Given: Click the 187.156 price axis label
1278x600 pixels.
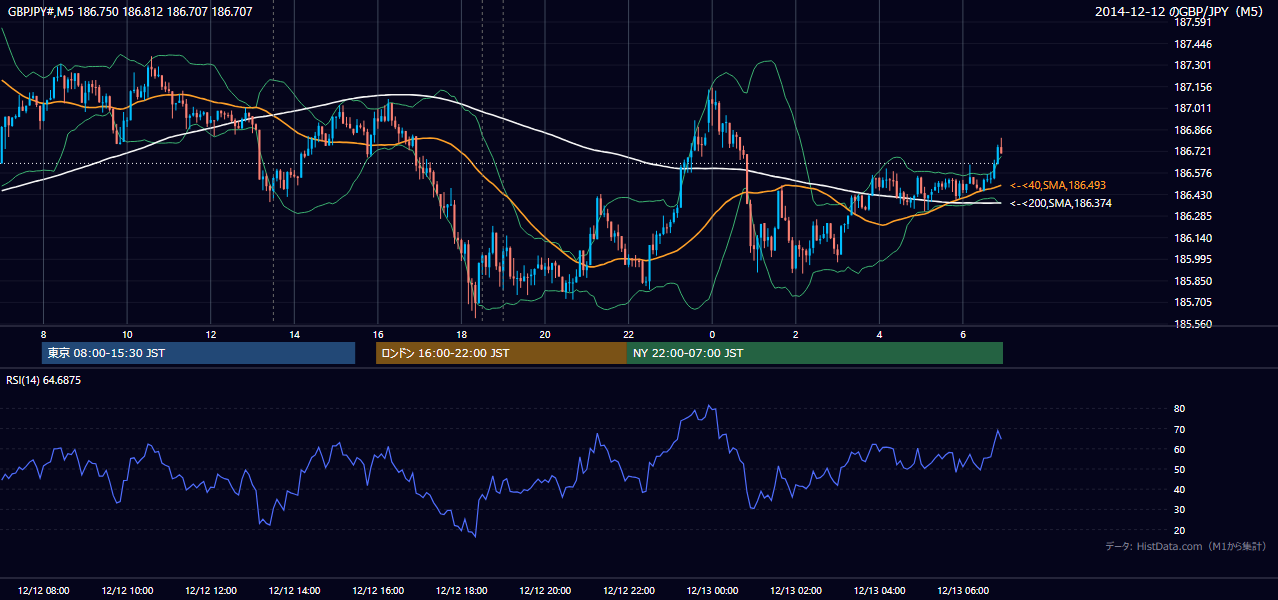Looking at the screenshot, I should pyautogui.click(x=1192, y=87).
